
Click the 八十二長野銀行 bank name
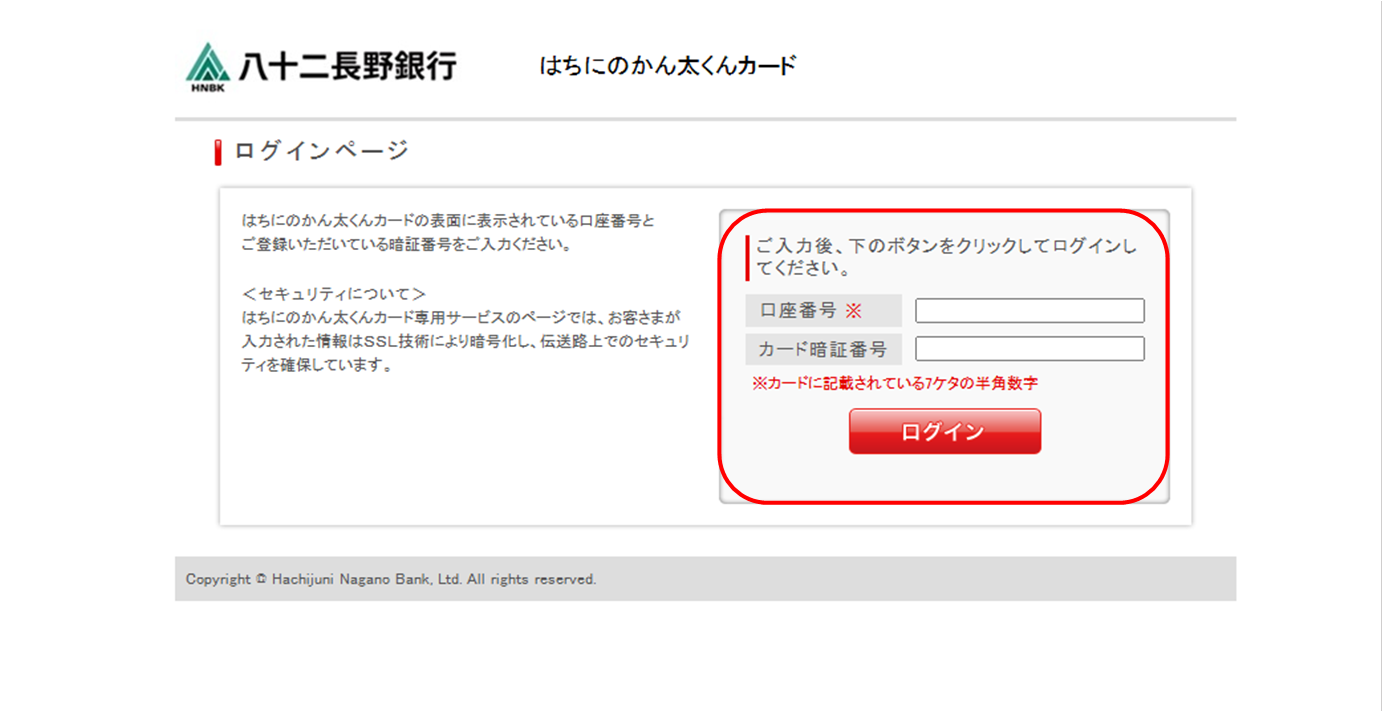pyautogui.click(x=347, y=66)
